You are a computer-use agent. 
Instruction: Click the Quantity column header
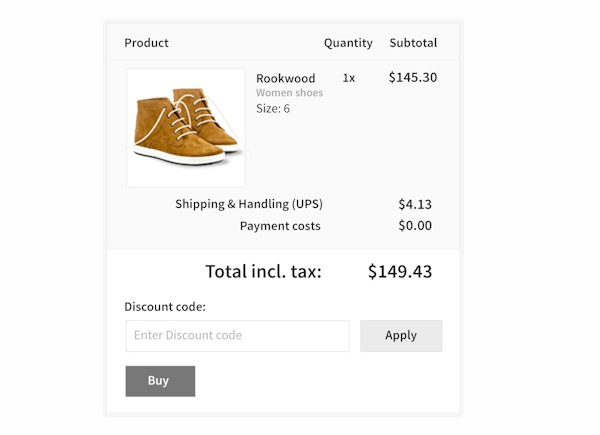(348, 43)
